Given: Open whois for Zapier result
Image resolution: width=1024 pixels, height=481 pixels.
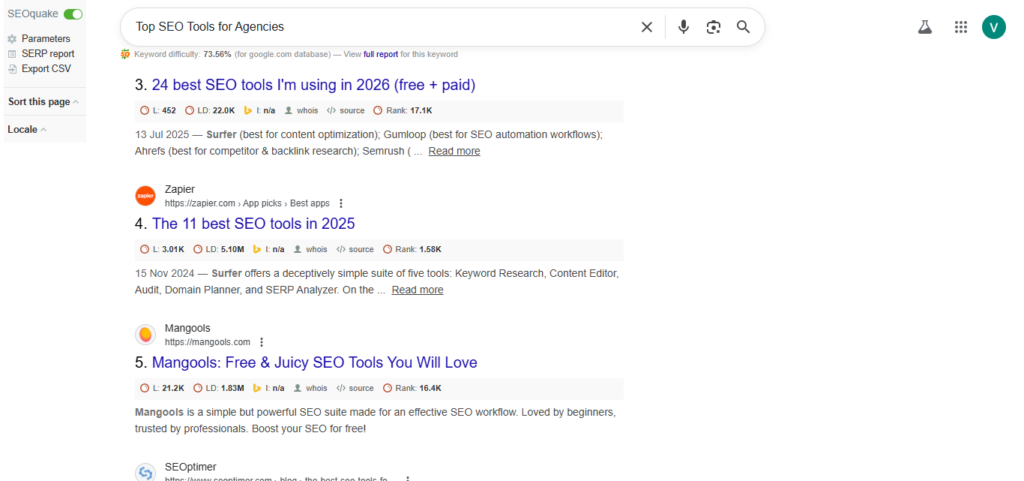Looking at the screenshot, I should click(x=310, y=249).
